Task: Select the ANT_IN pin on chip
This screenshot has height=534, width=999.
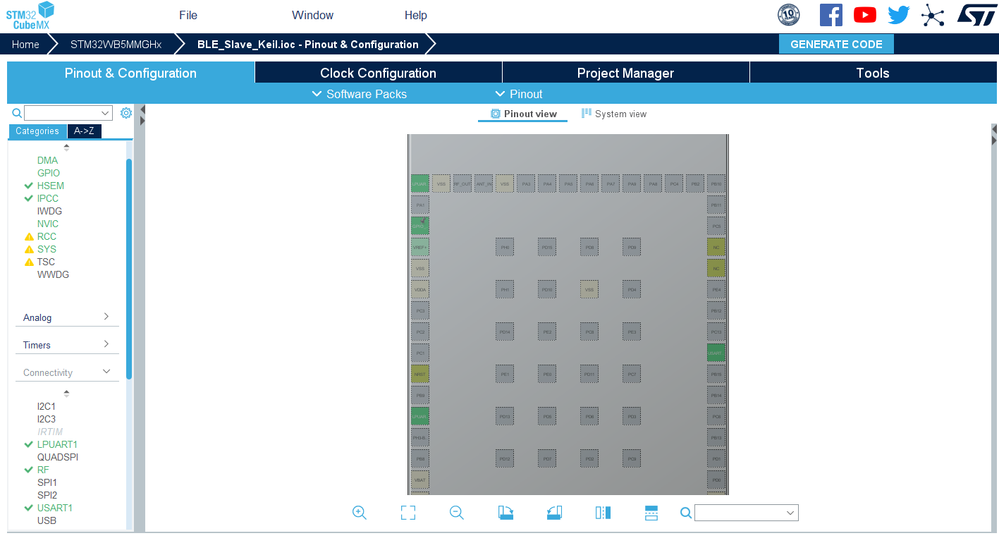Action: tap(484, 184)
